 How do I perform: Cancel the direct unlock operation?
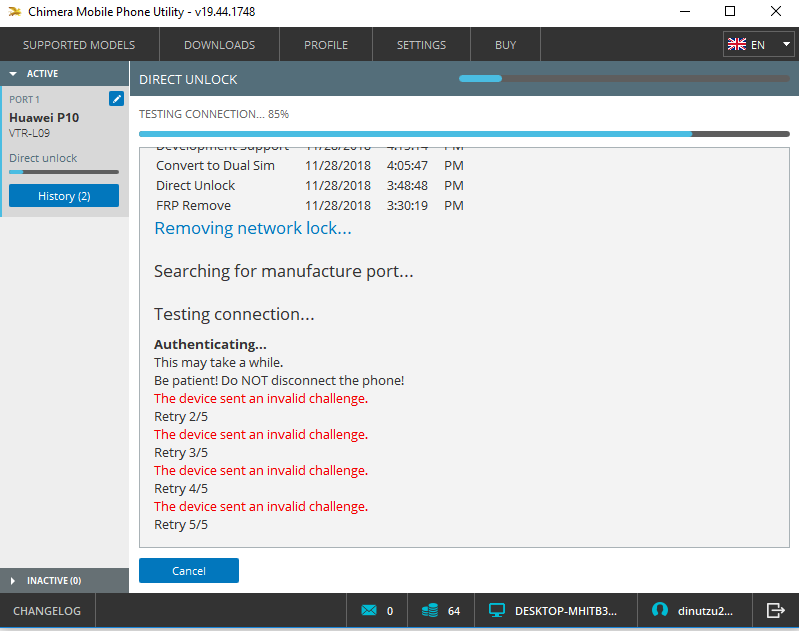pos(189,570)
